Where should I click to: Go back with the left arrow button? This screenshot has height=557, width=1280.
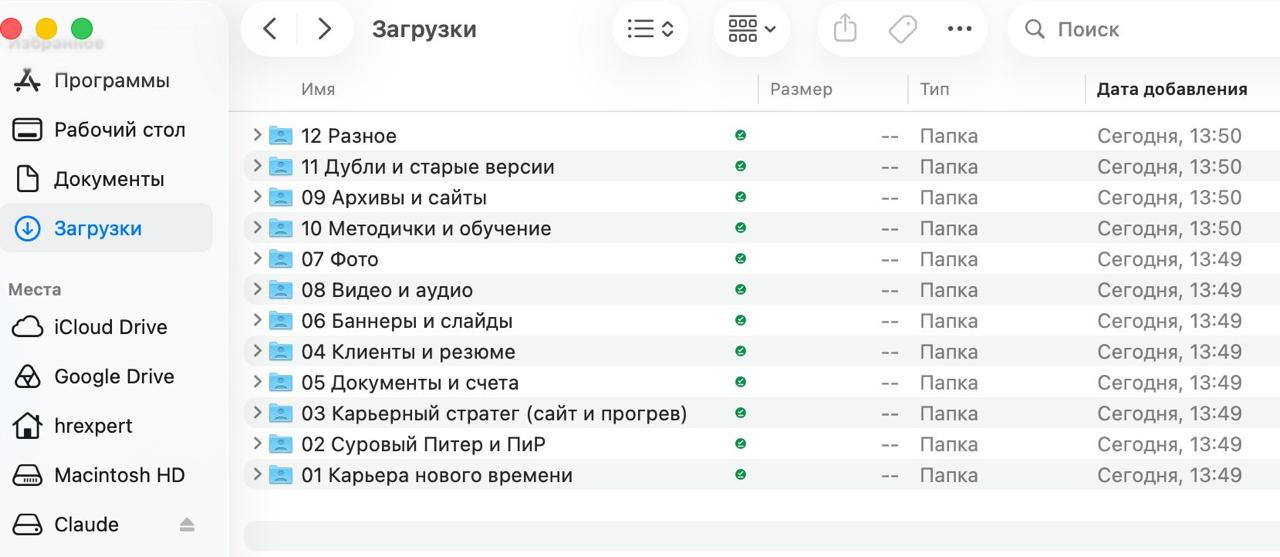(x=270, y=29)
